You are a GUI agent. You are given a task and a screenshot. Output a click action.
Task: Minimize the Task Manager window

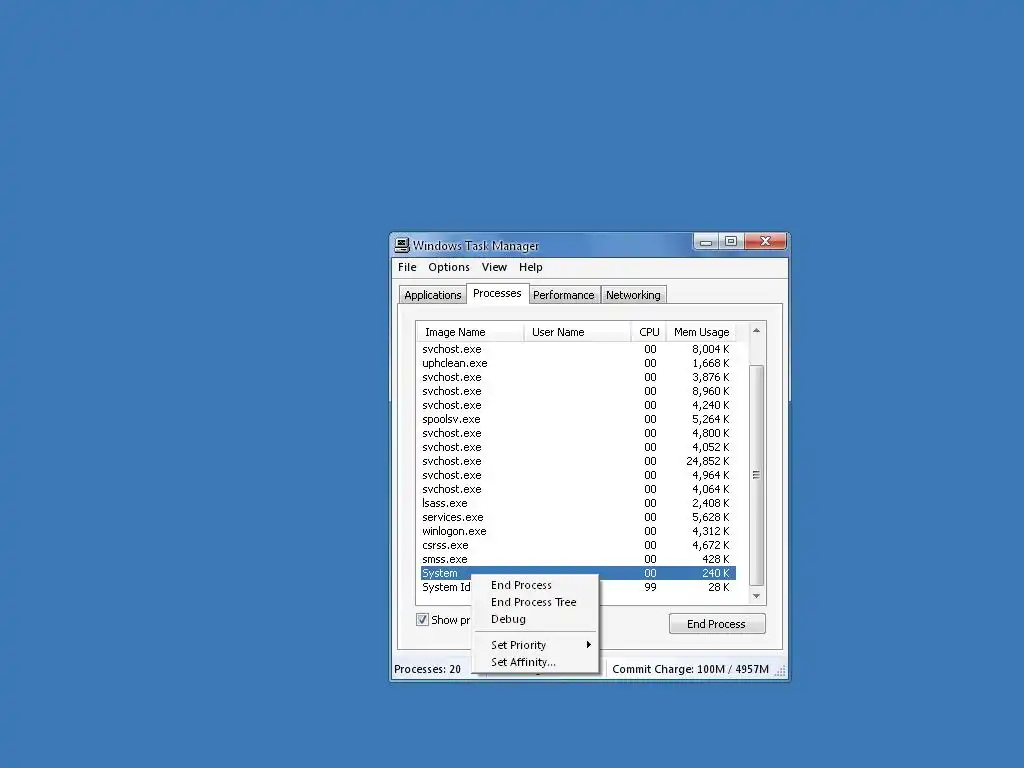[x=706, y=242]
